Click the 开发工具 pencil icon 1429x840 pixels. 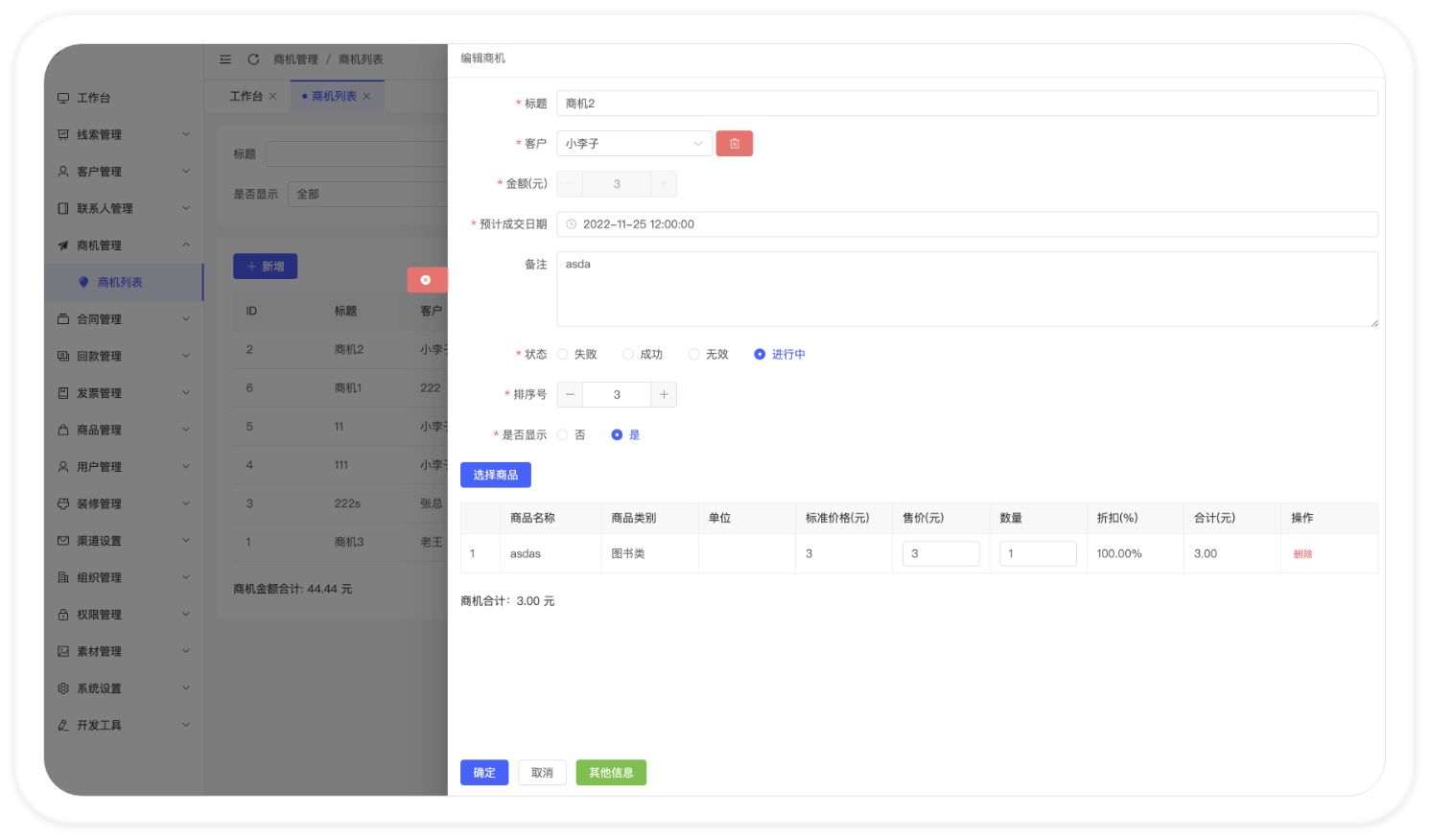point(63,725)
